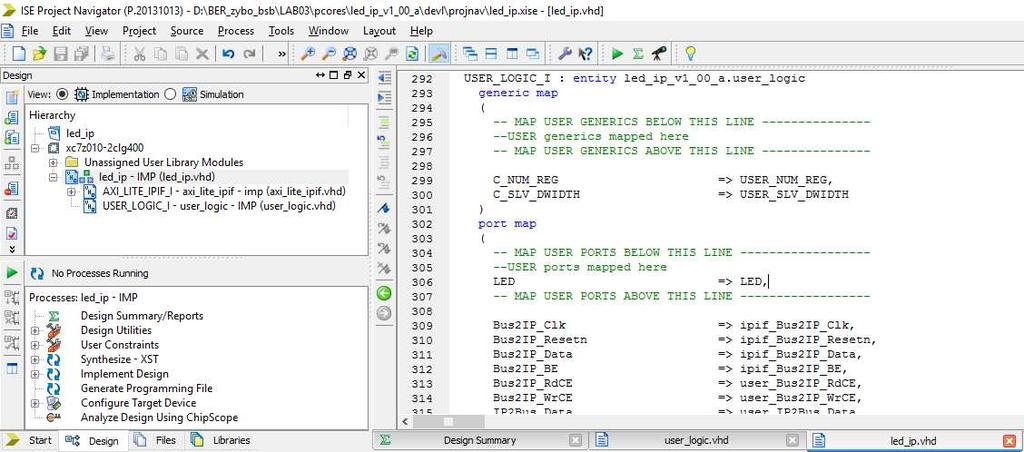Expand the AXI_LITE_IPIF_I hierarchy node

pyautogui.click(x=71, y=191)
